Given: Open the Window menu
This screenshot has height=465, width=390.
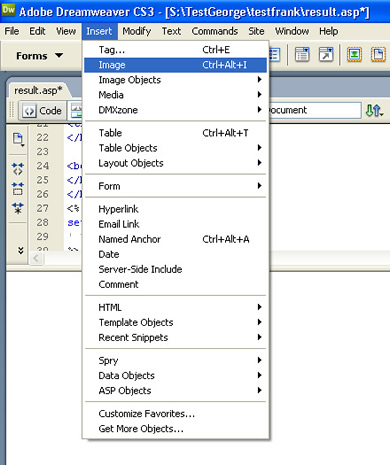Looking at the screenshot, I should (x=292, y=31).
